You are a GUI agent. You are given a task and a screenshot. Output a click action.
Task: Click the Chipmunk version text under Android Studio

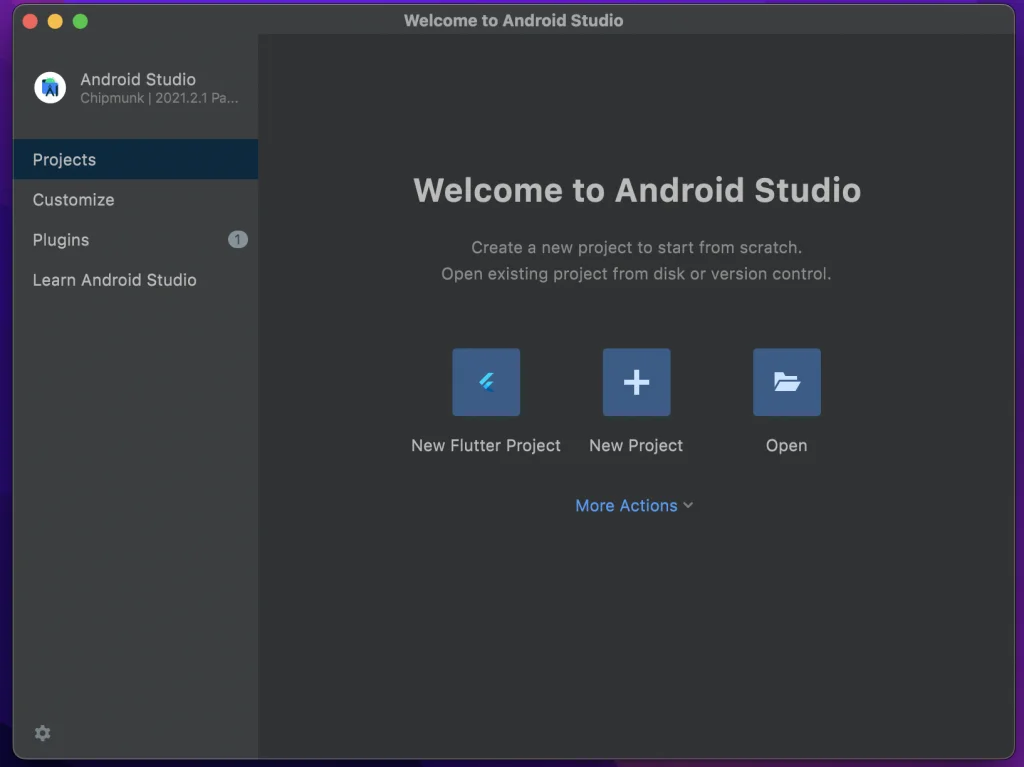pyautogui.click(x=159, y=99)
